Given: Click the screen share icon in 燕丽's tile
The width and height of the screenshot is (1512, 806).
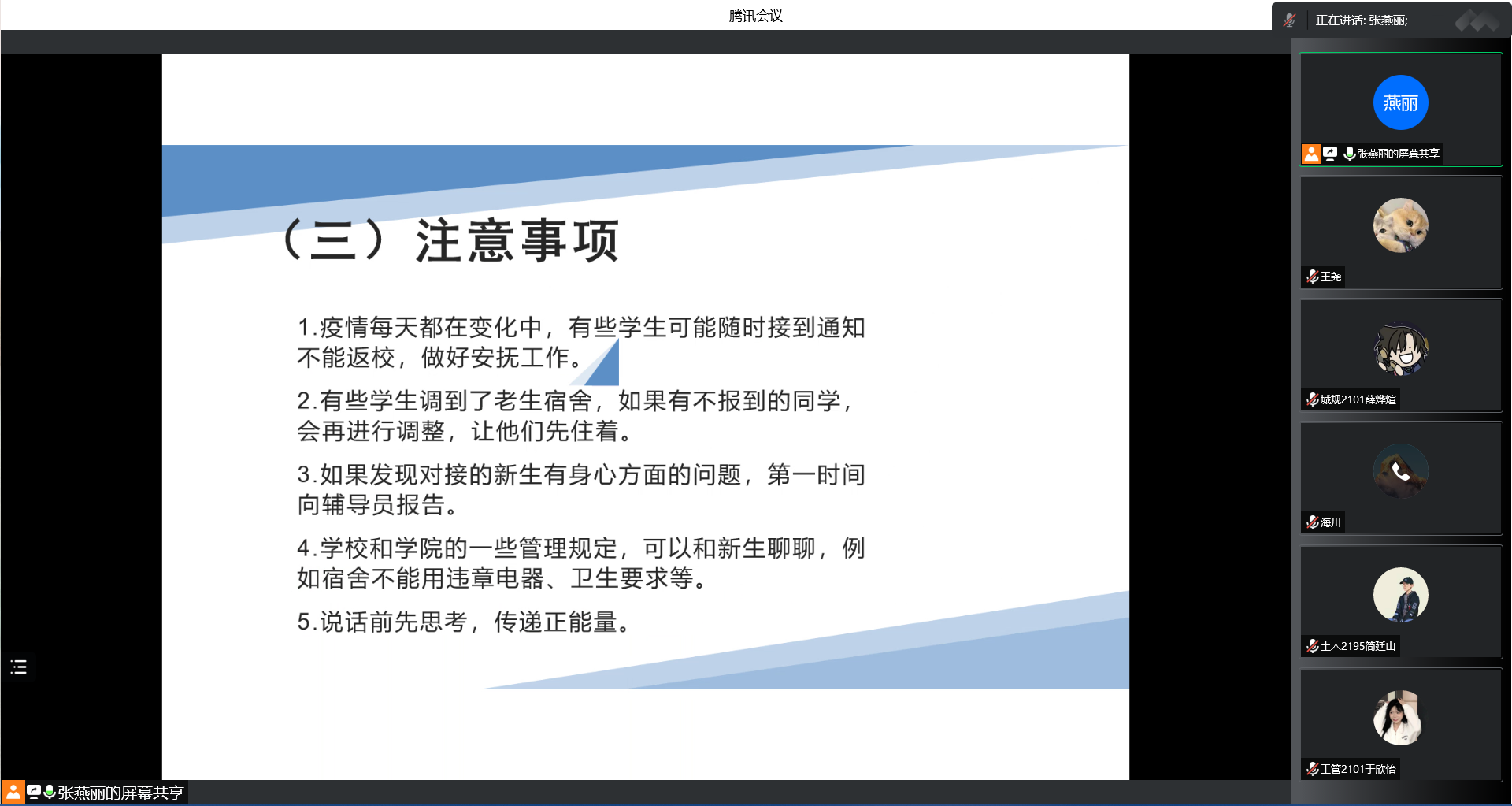Looking at the screenshot, I should [1330, 154].
